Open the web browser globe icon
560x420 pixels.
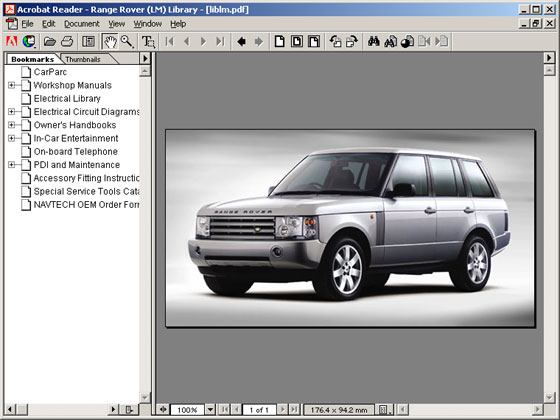(x=29, y=41)
